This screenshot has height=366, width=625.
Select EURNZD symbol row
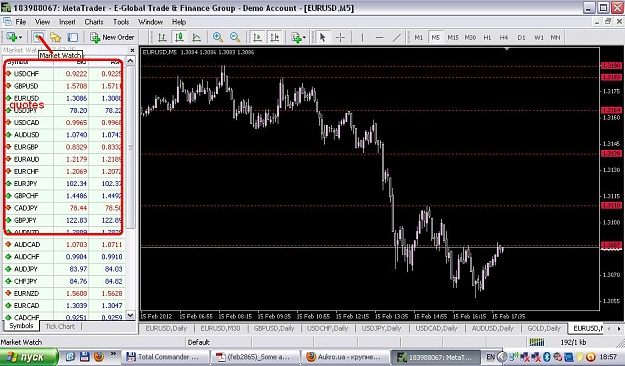point(64,293)
